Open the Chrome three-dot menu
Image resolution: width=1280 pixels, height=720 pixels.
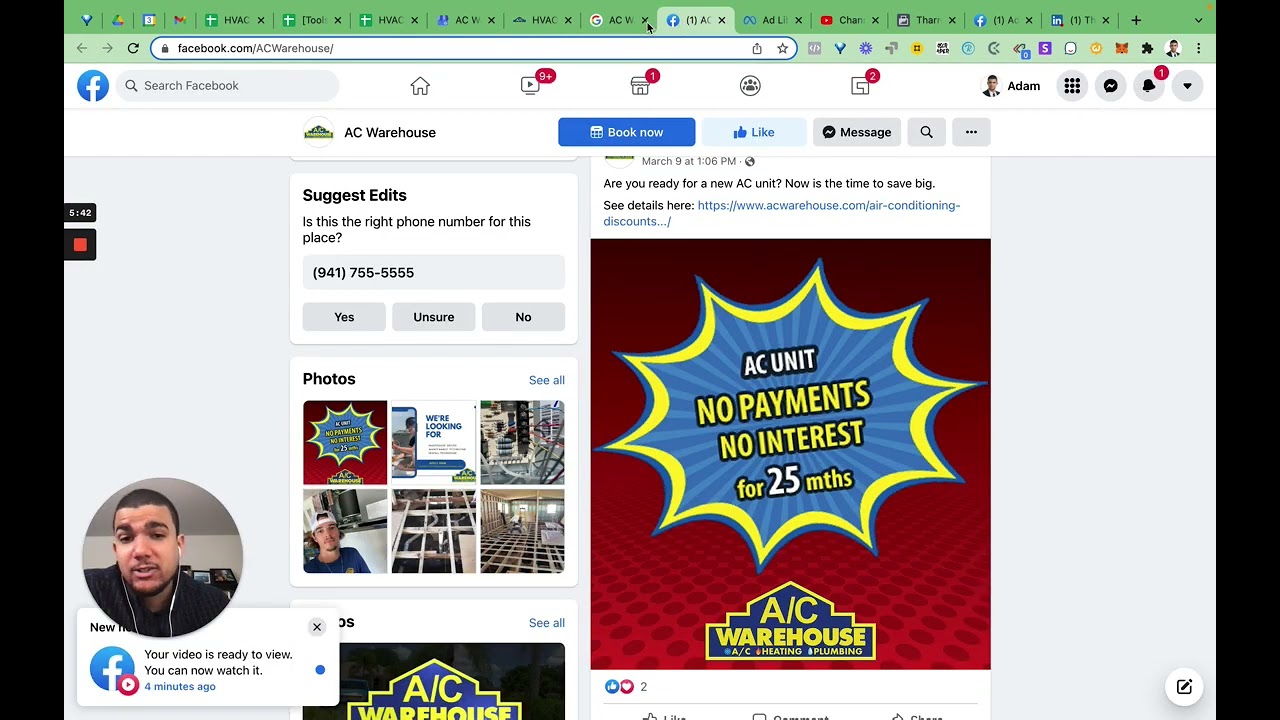pyautogui.click(x=1198, y=48)
